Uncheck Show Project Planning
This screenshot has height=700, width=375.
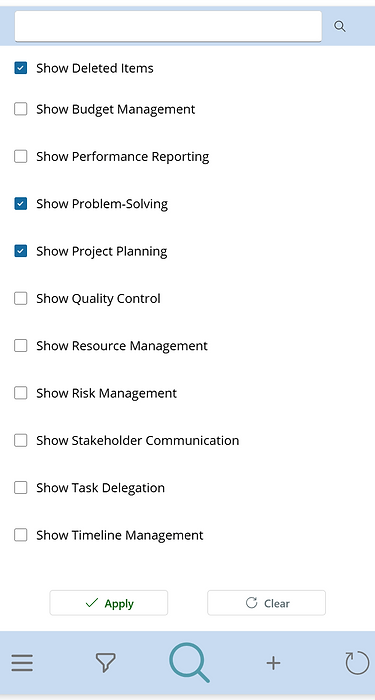point(21,251)
